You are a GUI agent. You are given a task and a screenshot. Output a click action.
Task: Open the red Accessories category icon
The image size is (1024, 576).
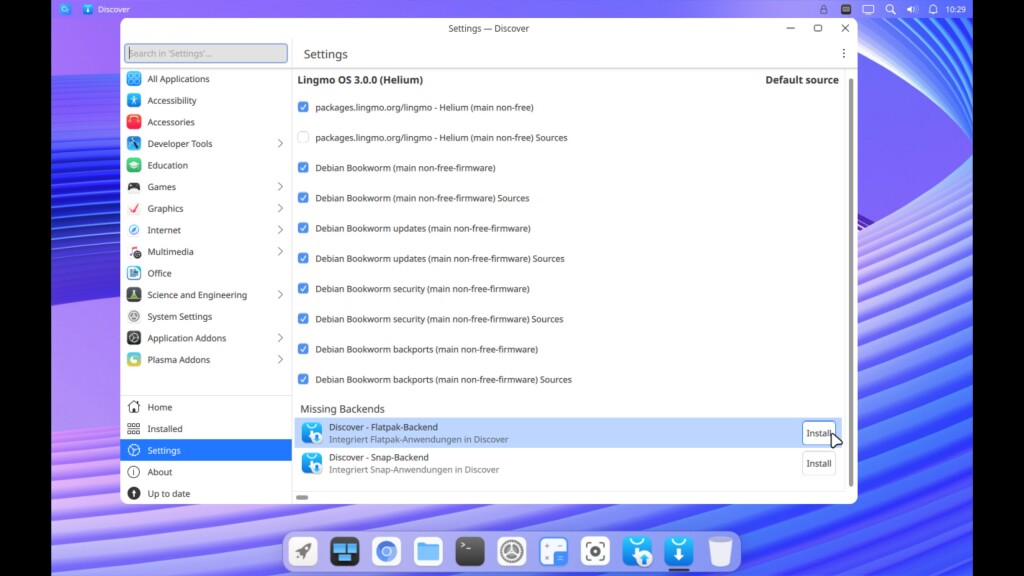[134, 121]
